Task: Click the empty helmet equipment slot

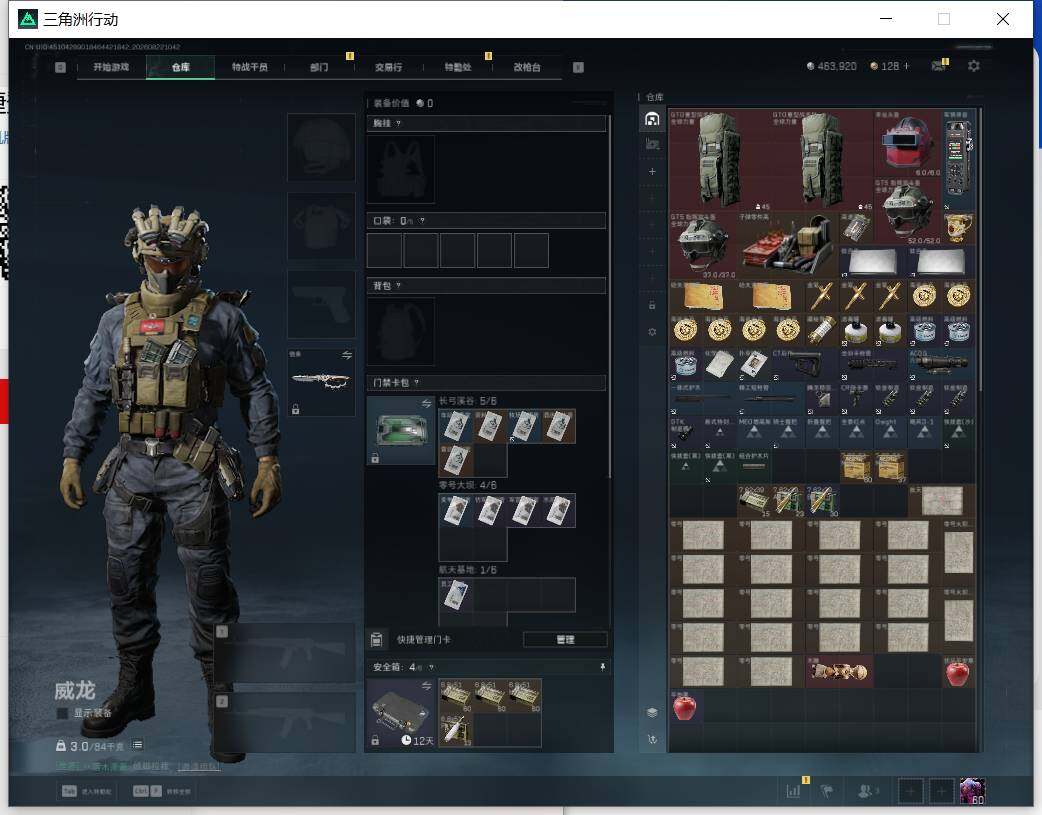Action: 321,147
